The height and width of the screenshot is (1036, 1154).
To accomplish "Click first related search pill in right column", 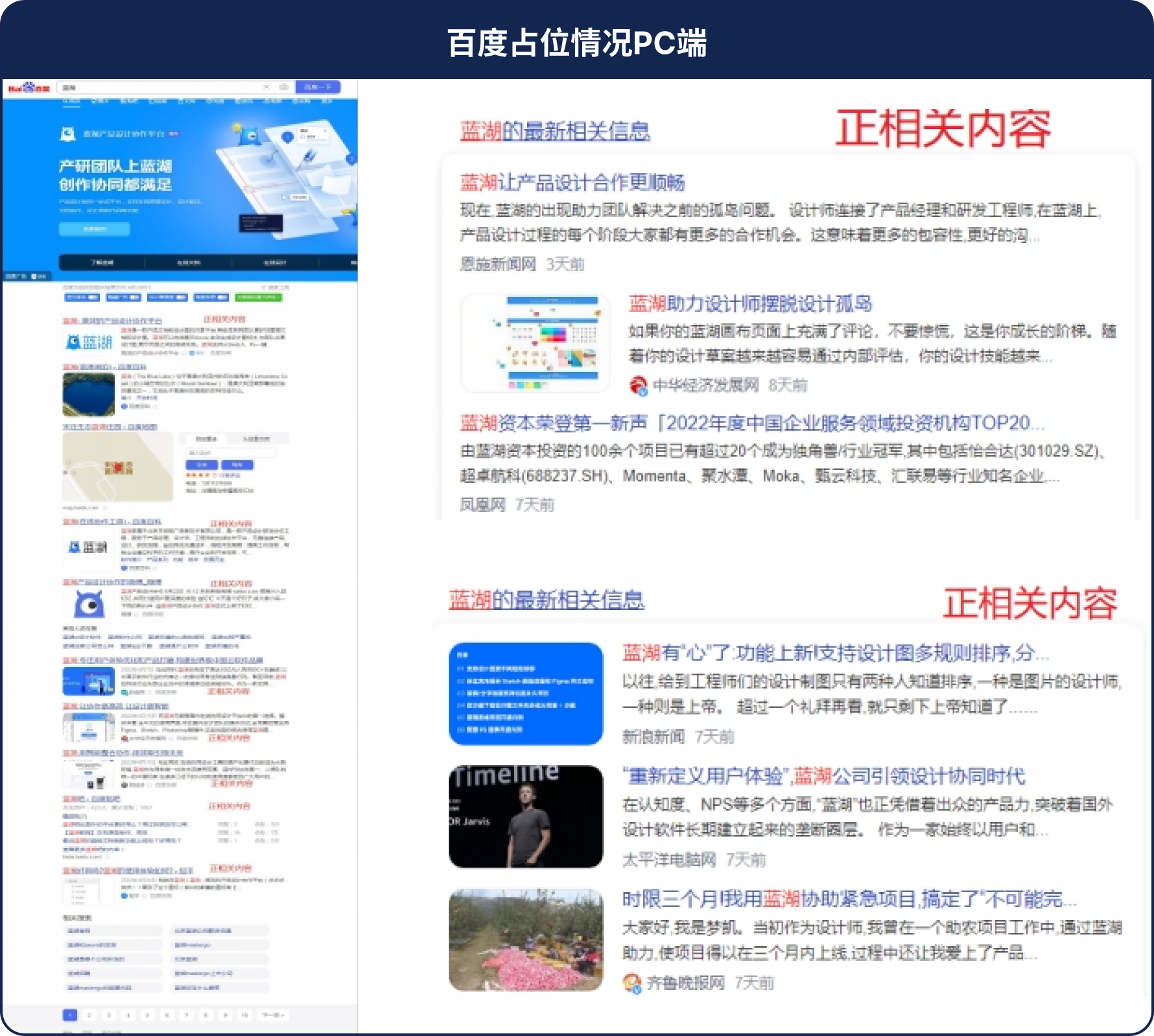I will click(x=220, y=930).
